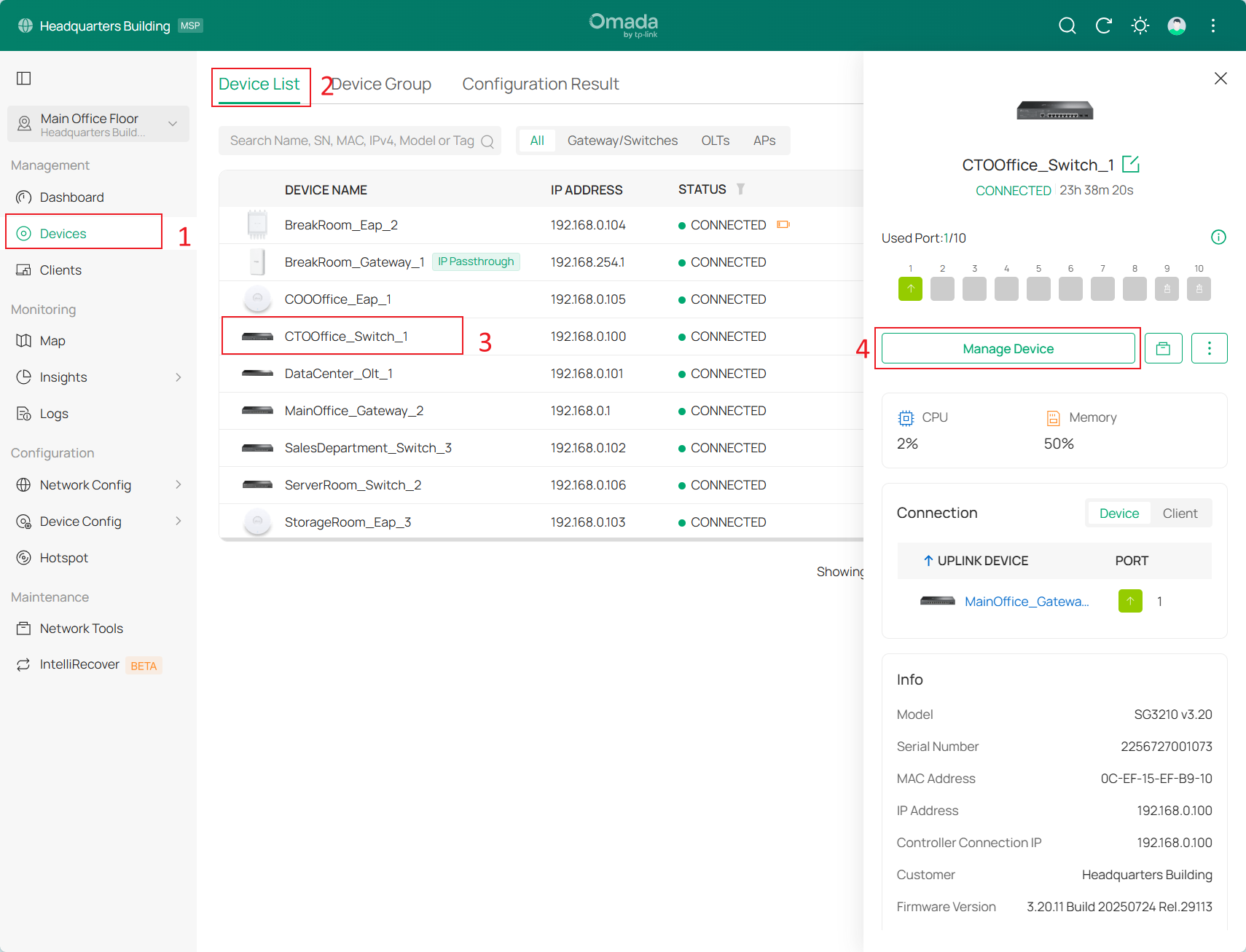The image size is (1246, 952).
Task: Open the MainOffice_Gateway uplink device link
Action: (x=1026, y=602)
